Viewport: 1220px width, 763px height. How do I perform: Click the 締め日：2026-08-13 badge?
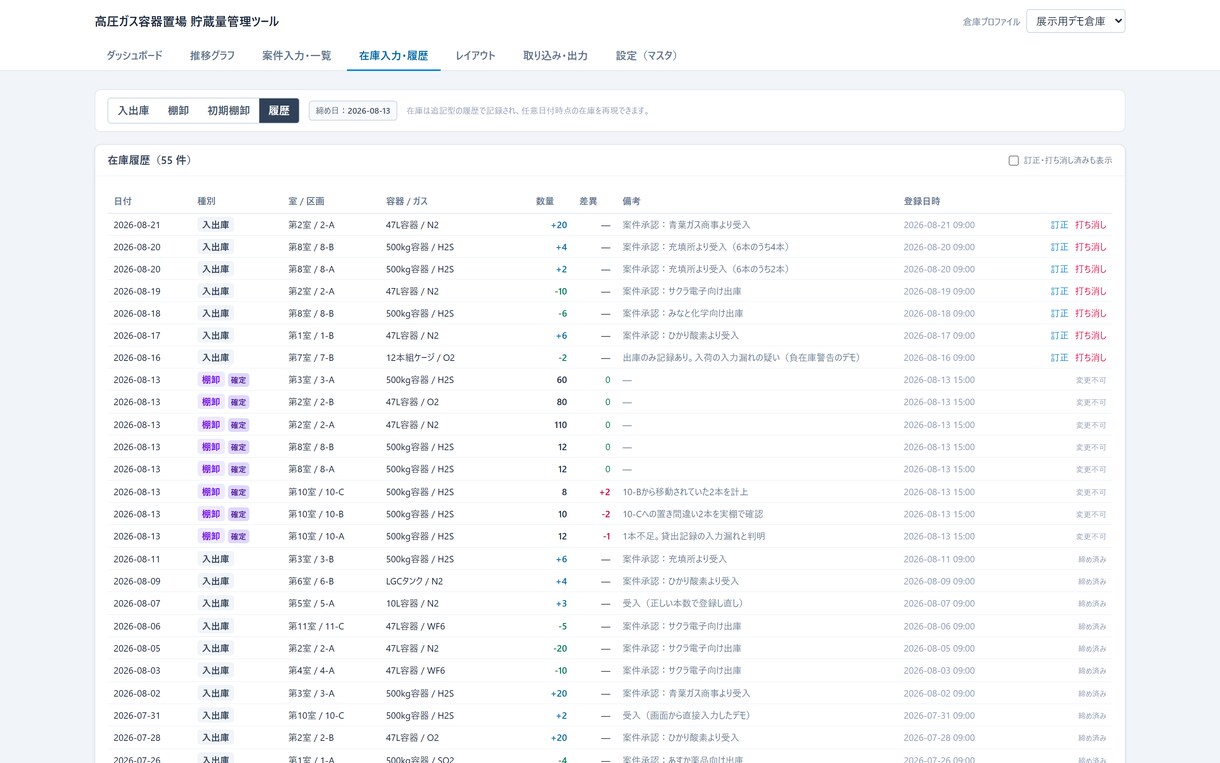click(353, 111)
